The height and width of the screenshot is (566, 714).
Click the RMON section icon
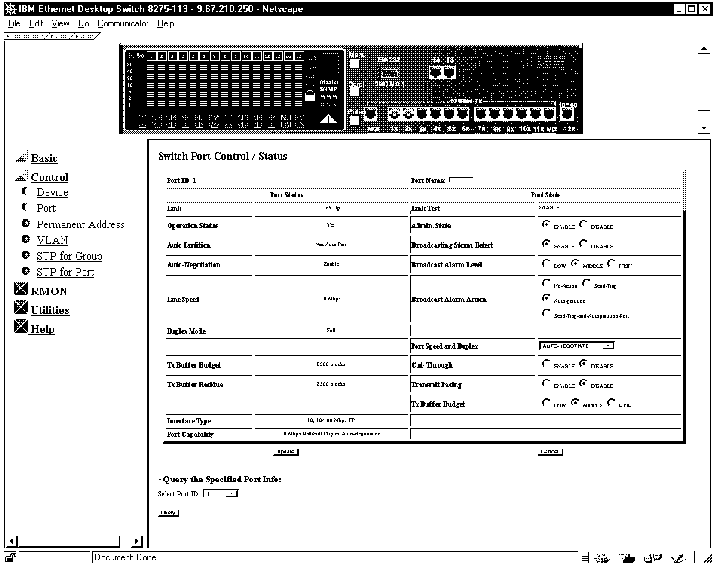(21, 291)
